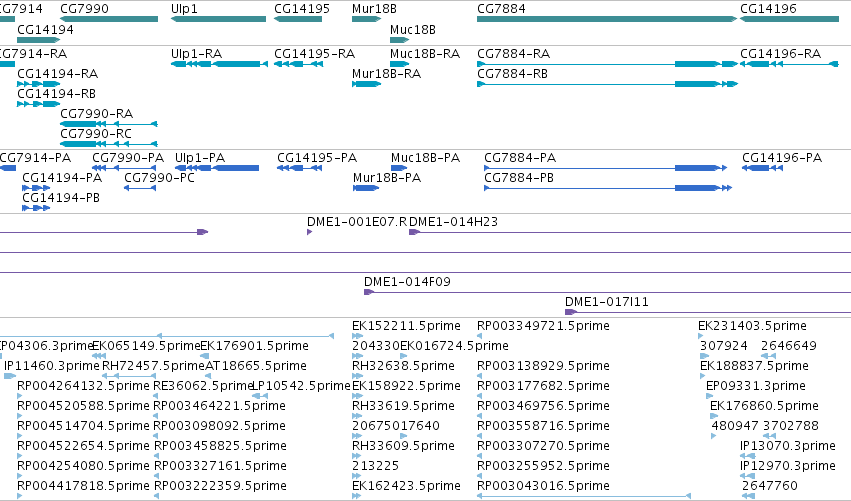
Task: Select the RP003469756.5prime EST label
Action: (x=543, y=407)
